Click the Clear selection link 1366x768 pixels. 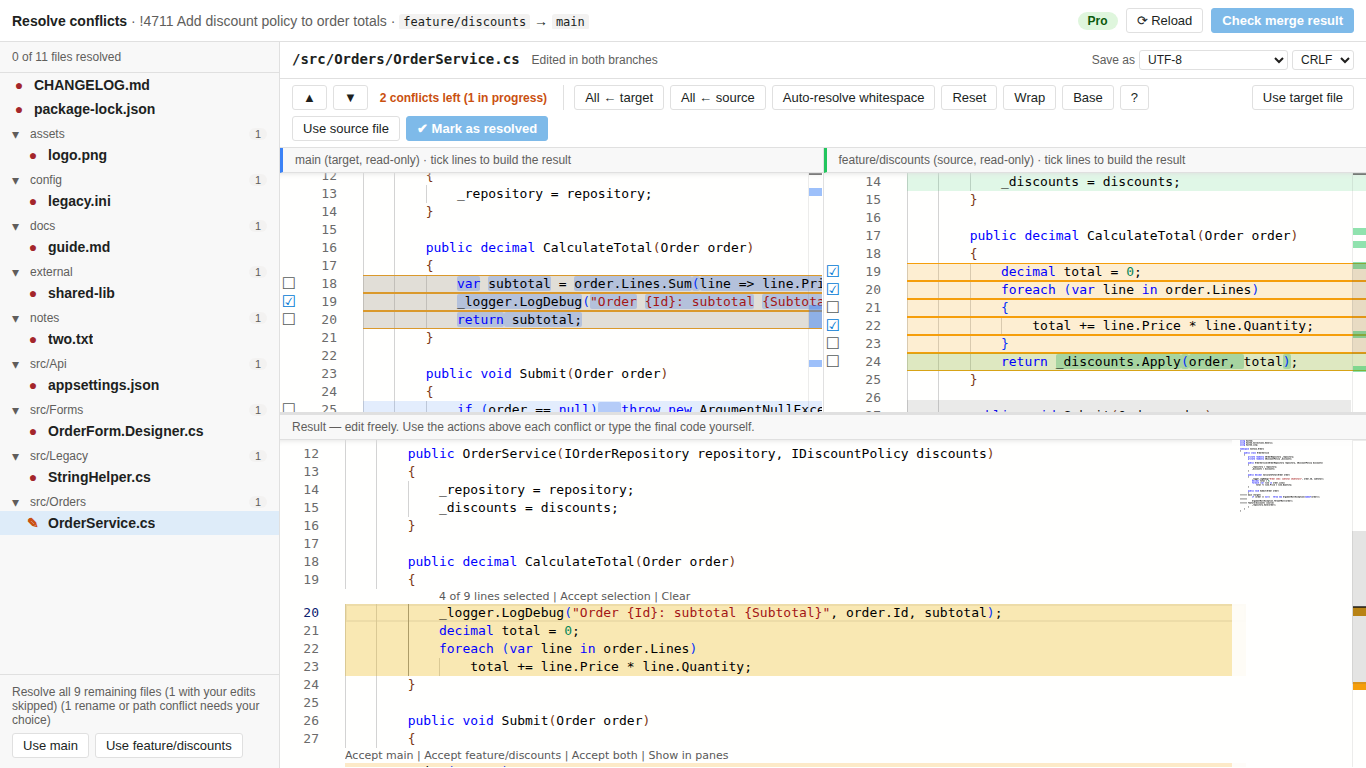(x=676, y=596)
